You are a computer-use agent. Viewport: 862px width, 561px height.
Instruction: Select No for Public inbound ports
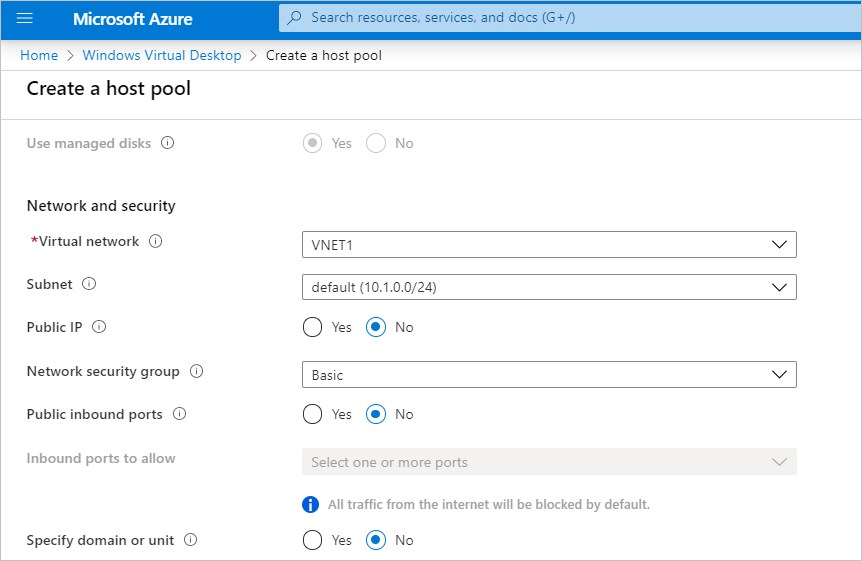(x=376, y=414)
